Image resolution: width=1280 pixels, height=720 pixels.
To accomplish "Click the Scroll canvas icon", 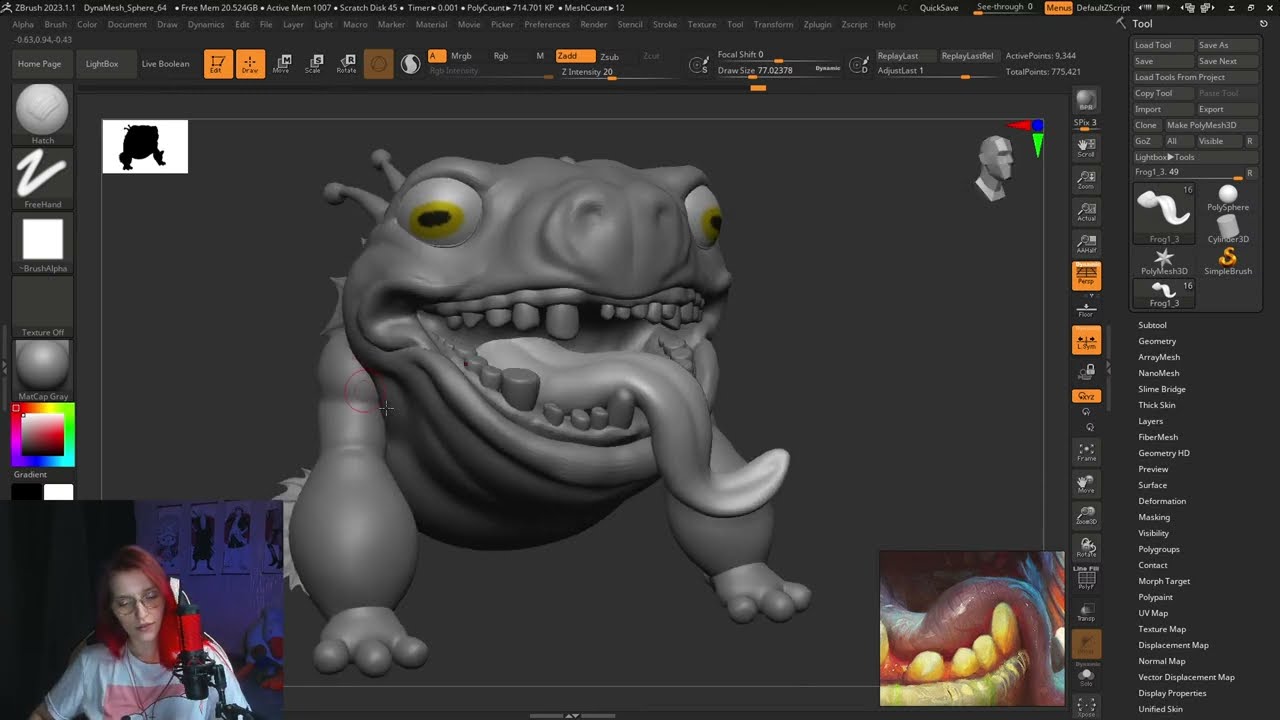I will pyautogui.click(x=1086, y=148).
